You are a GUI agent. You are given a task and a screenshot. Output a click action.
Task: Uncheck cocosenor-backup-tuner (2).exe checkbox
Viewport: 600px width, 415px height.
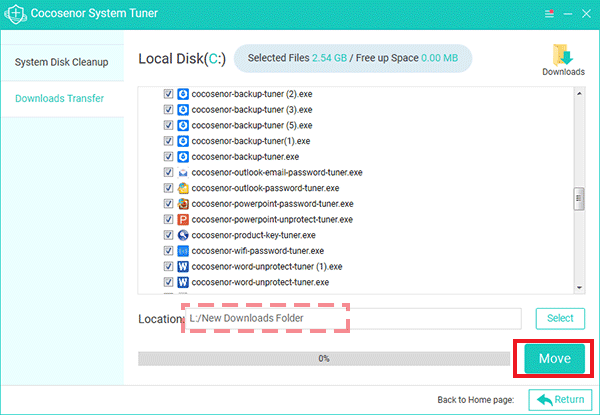pyautogui.click(x=168, y=94)
